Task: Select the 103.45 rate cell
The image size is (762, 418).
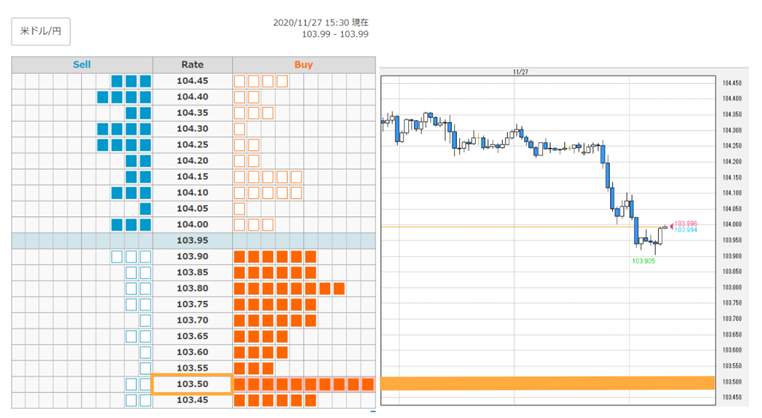Action: (x=192, y=400)
